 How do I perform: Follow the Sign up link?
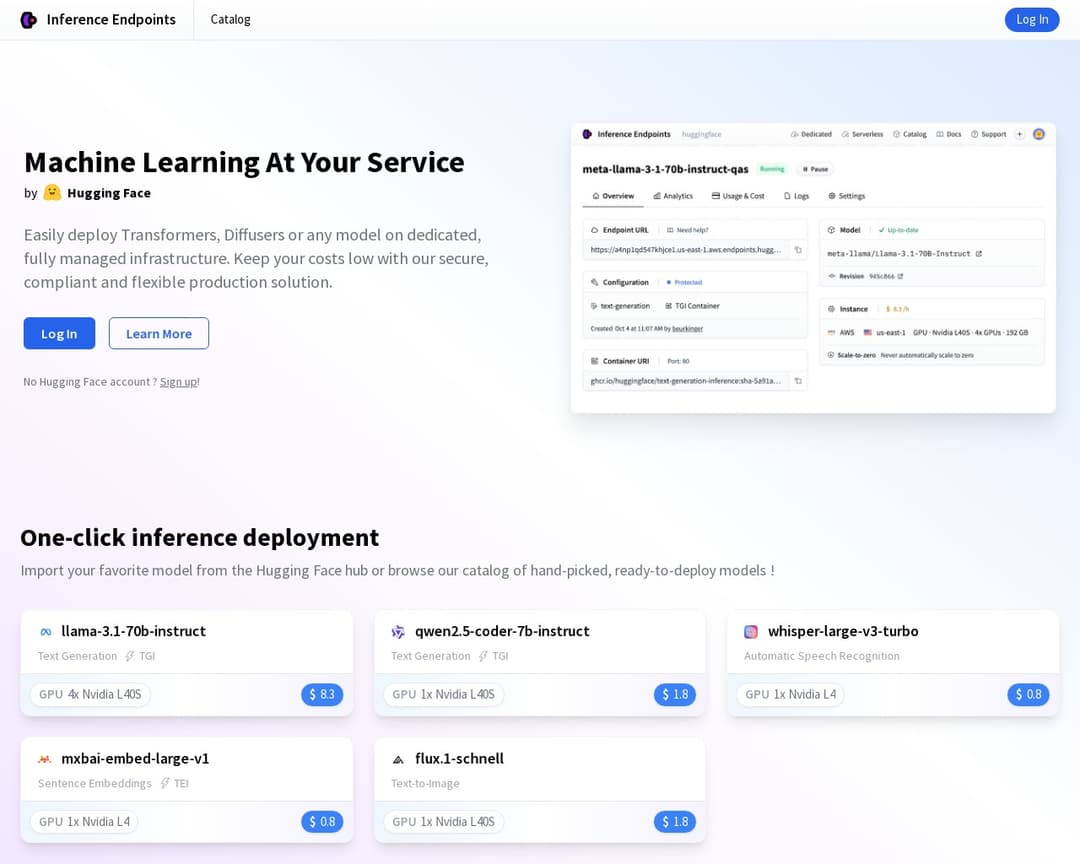pyautogui.click(x=178, y=382)
